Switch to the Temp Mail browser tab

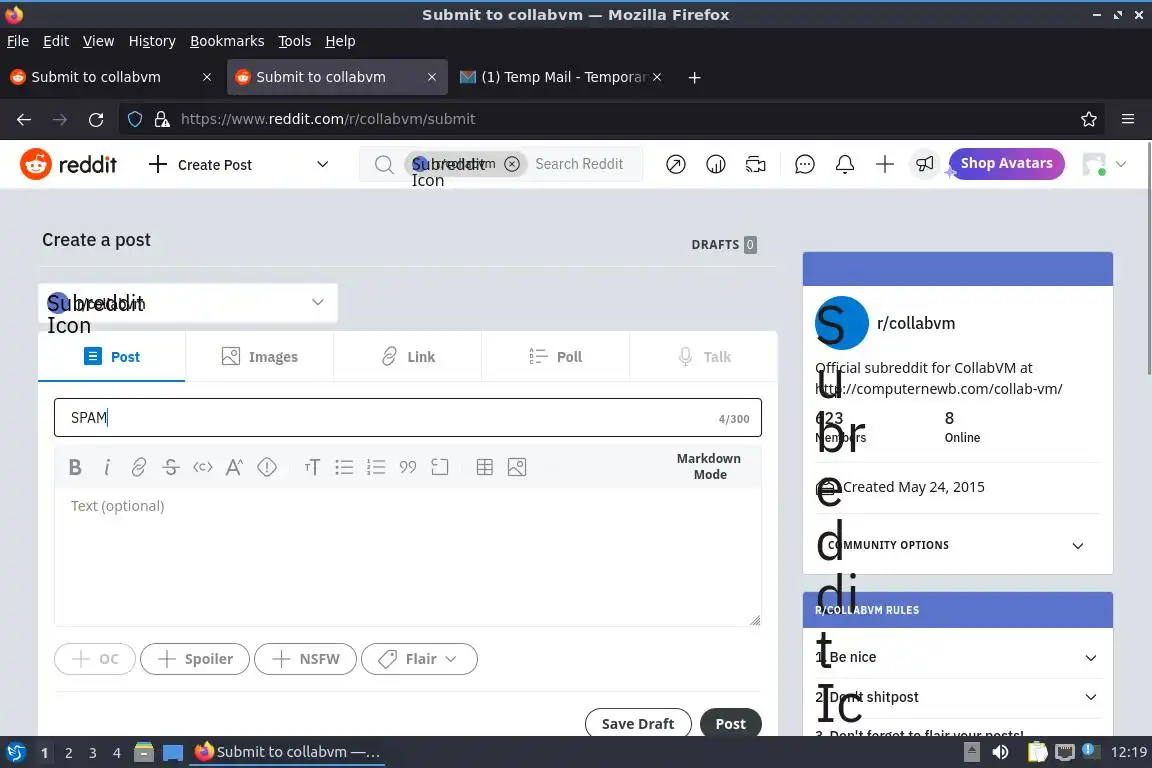click(x=560, y=77)
